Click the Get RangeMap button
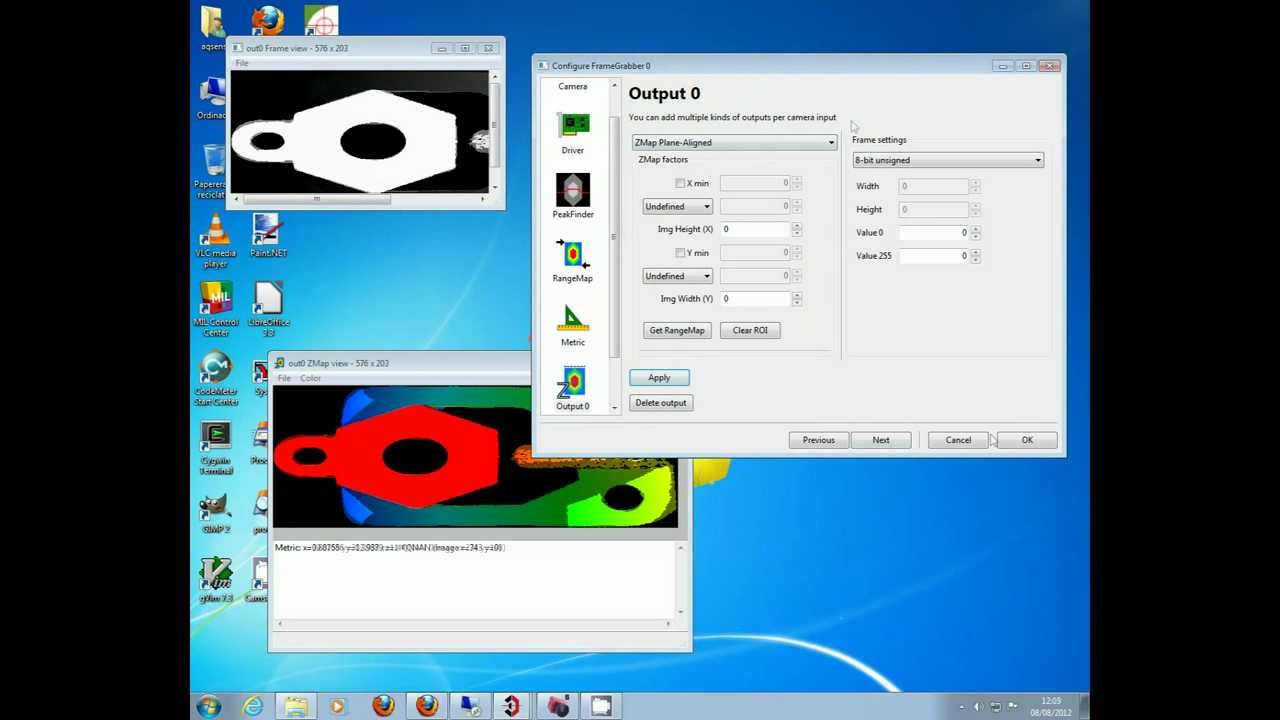 (x=677, y=330)
